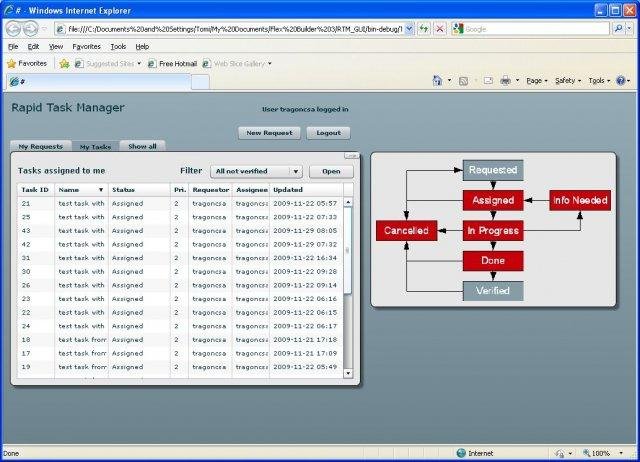Image resolution: width=640 pixels, height=462 pixels.
Task: Select the task row with ID 19
Action: 180,367
